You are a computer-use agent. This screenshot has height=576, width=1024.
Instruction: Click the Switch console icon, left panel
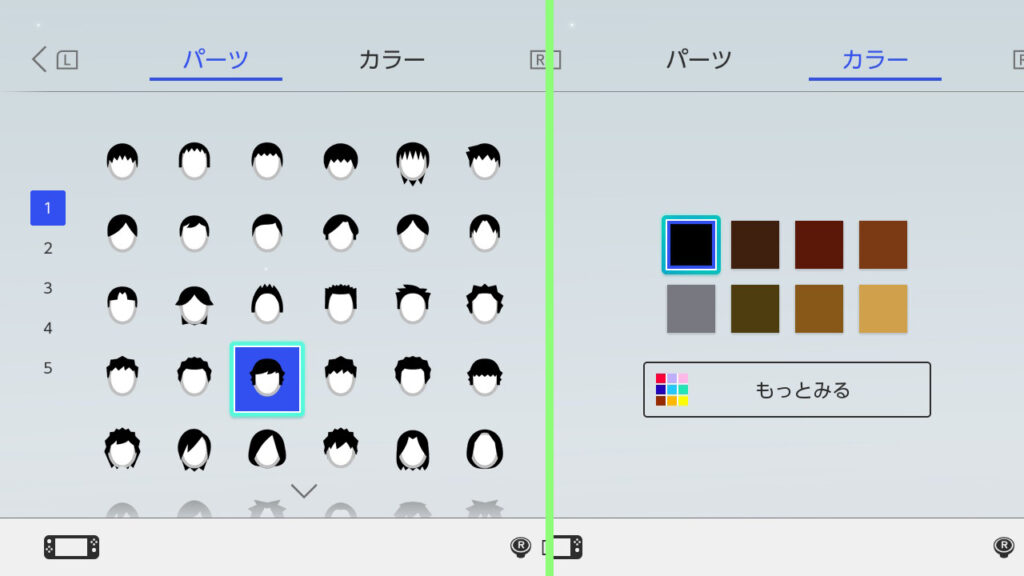pos(72,547)
